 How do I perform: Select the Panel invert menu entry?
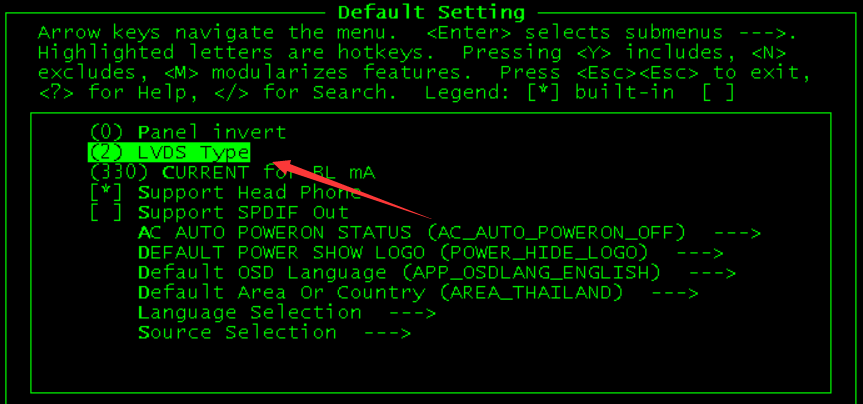point(188,133)
